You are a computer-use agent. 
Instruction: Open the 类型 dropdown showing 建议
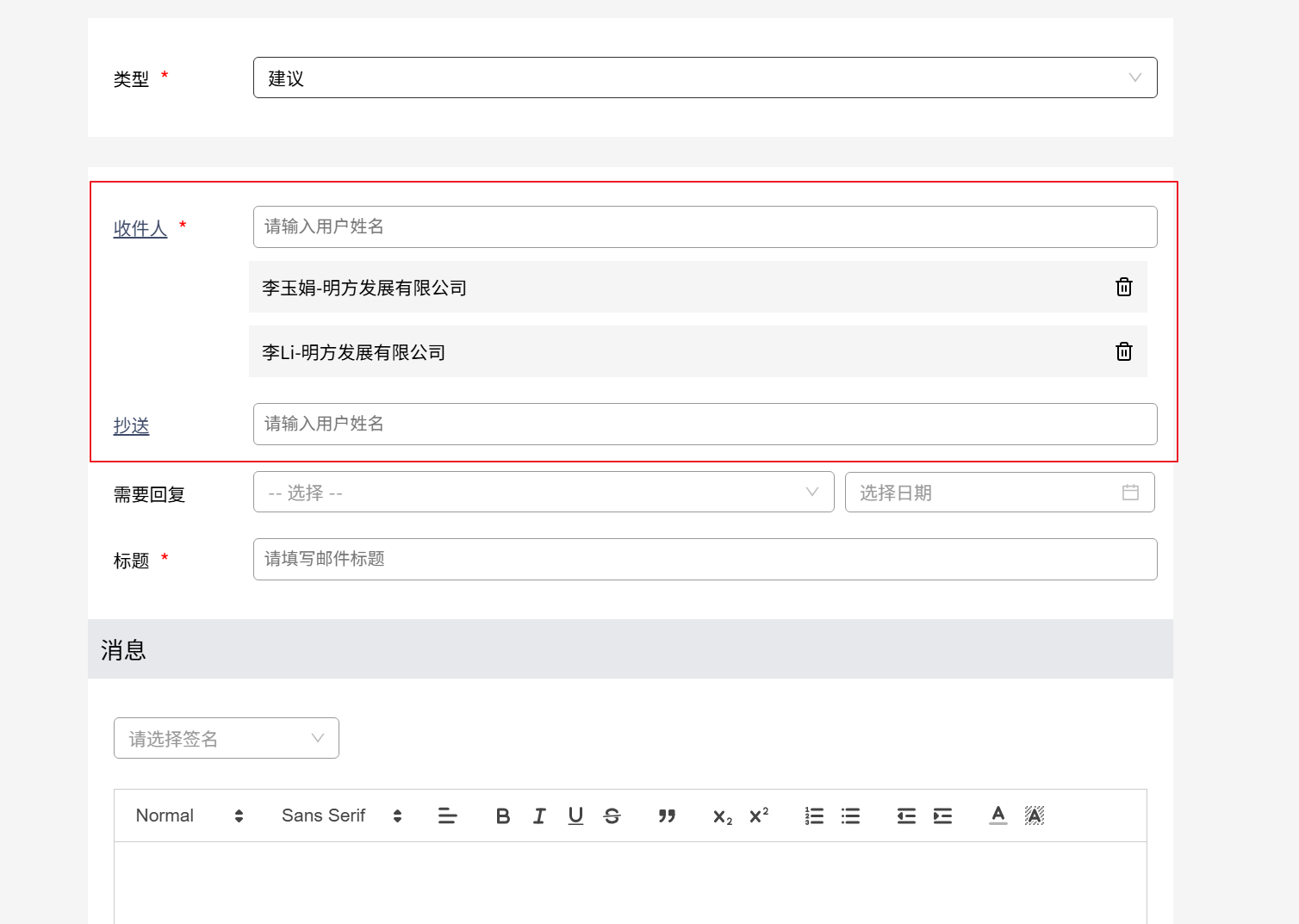tap(705, 78)
